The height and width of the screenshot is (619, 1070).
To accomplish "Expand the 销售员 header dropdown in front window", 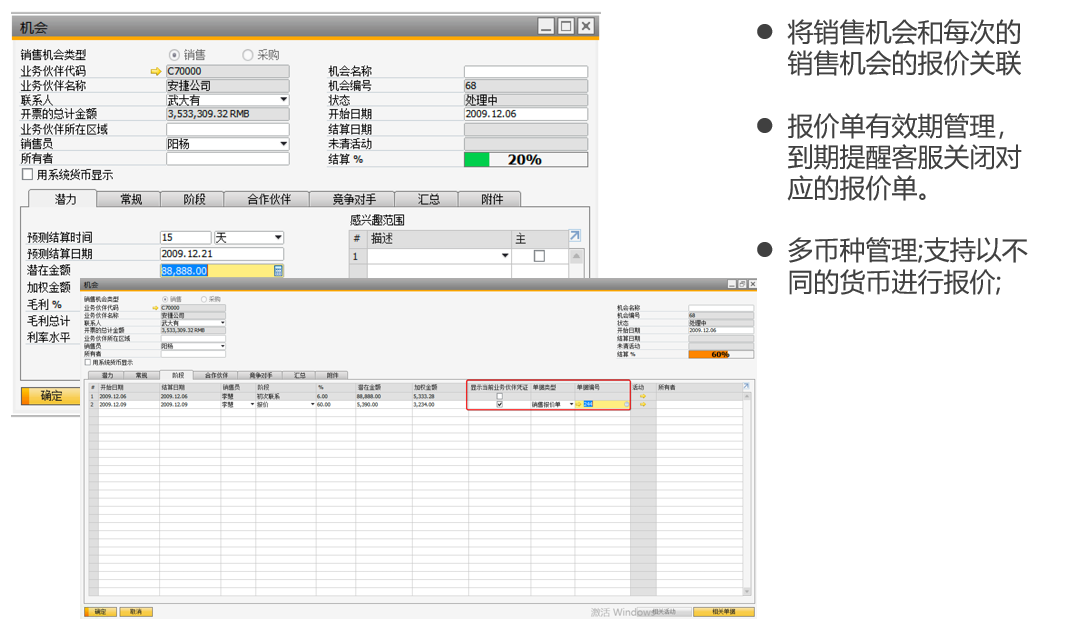I will 222,346.
